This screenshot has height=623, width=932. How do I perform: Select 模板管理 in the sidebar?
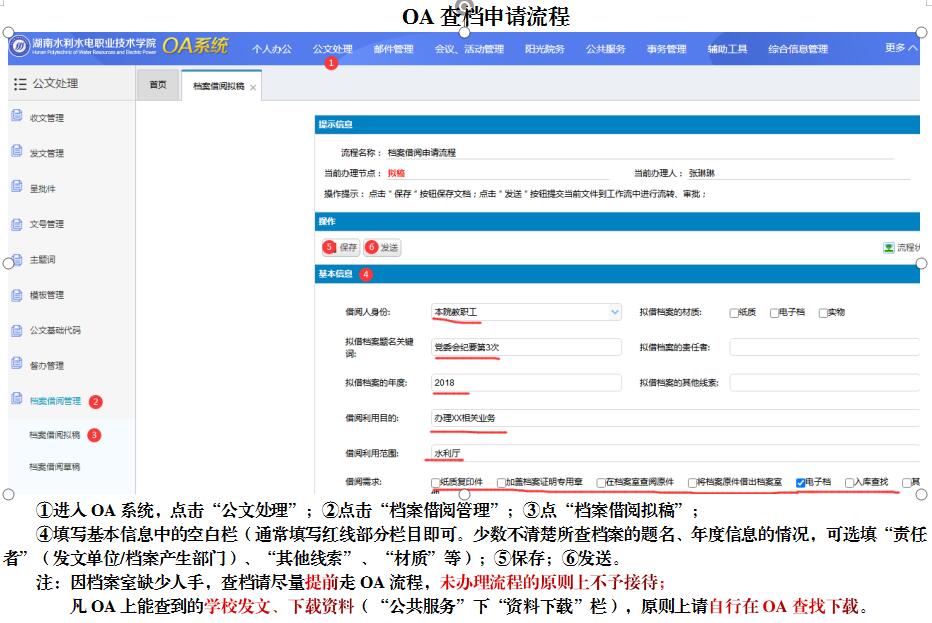[47, 295]
